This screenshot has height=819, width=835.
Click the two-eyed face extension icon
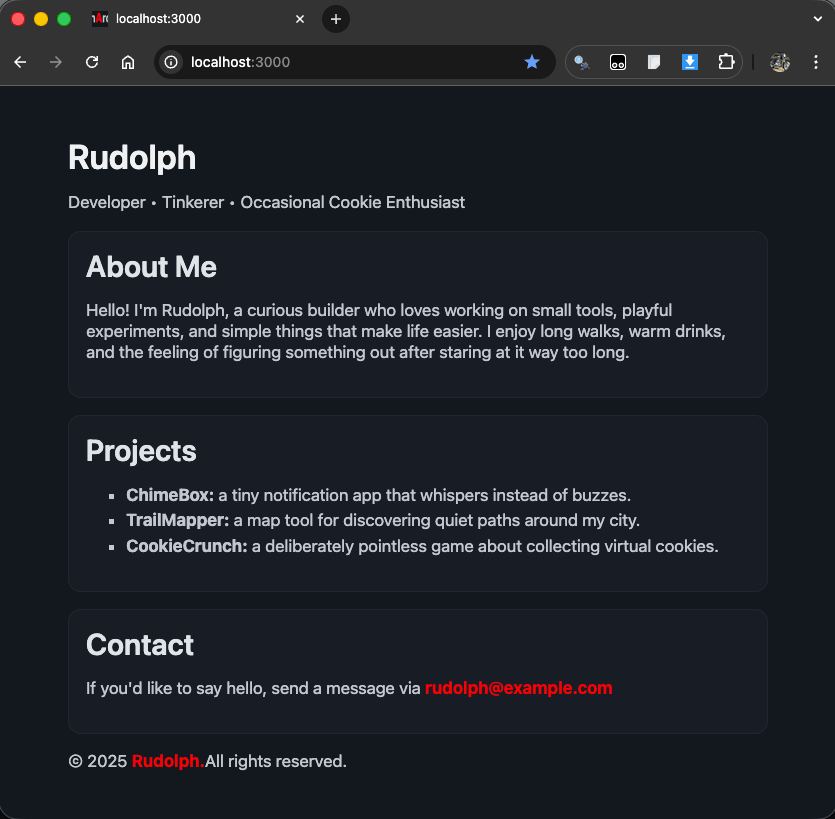point(618,62)
